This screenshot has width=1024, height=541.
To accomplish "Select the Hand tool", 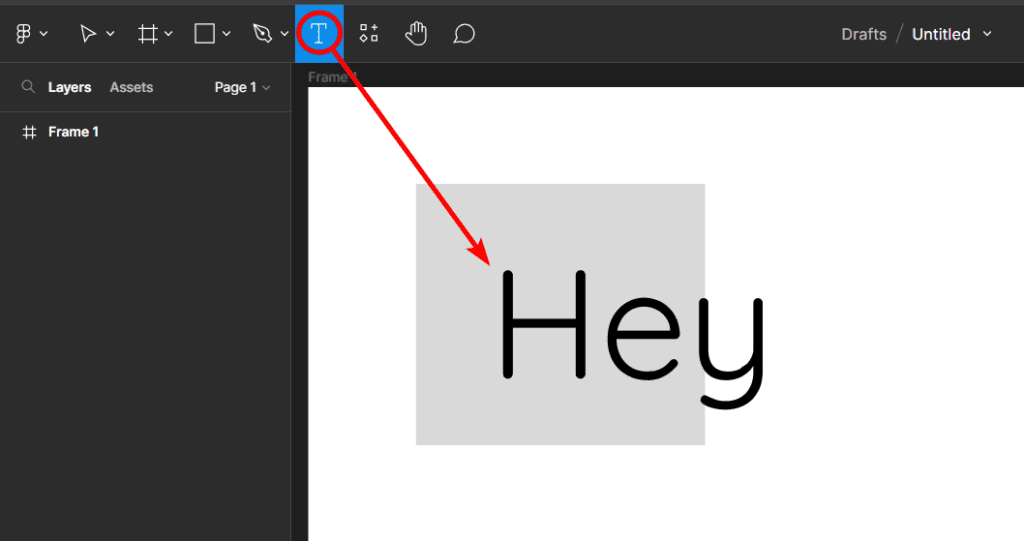I will 416,34.
